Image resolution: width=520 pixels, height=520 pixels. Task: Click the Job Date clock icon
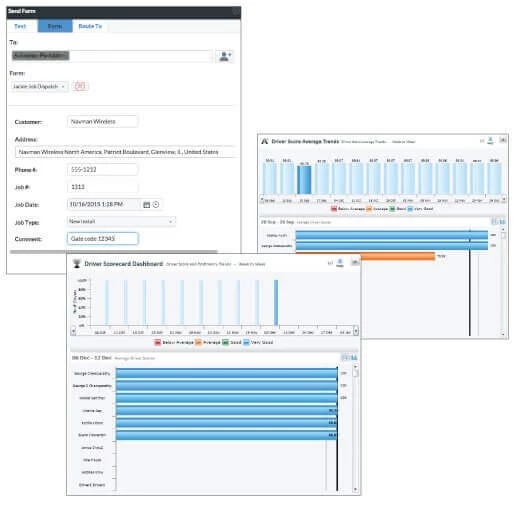click(x=156, y=205)
